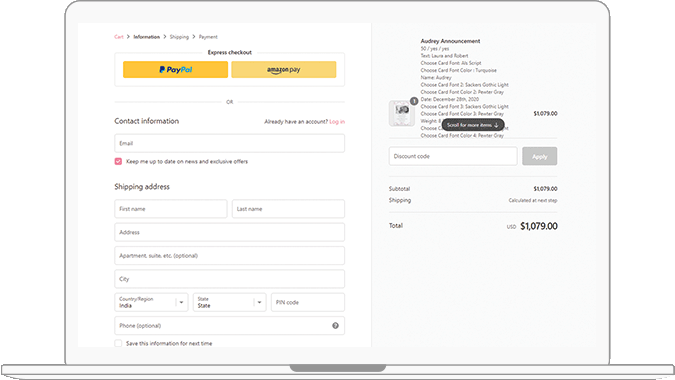
Task: Select the Payment breadcrumb step
Action: click(x=208, y=37)
